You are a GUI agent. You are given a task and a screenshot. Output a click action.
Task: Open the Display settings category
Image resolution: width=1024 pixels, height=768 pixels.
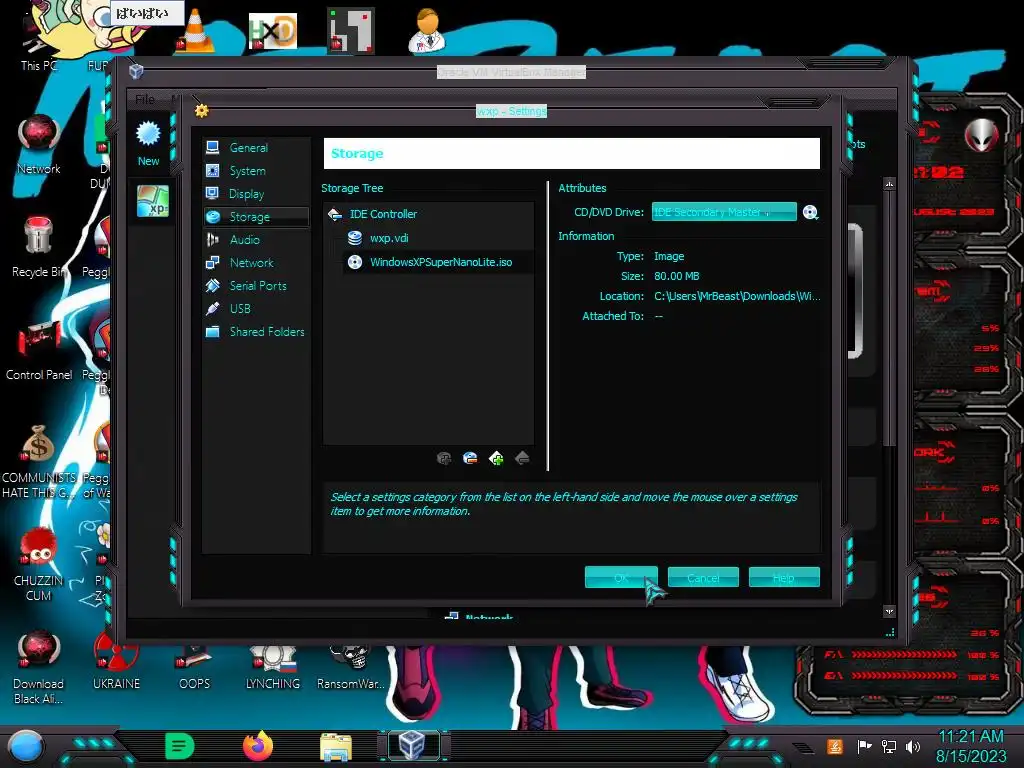(256, 193)
